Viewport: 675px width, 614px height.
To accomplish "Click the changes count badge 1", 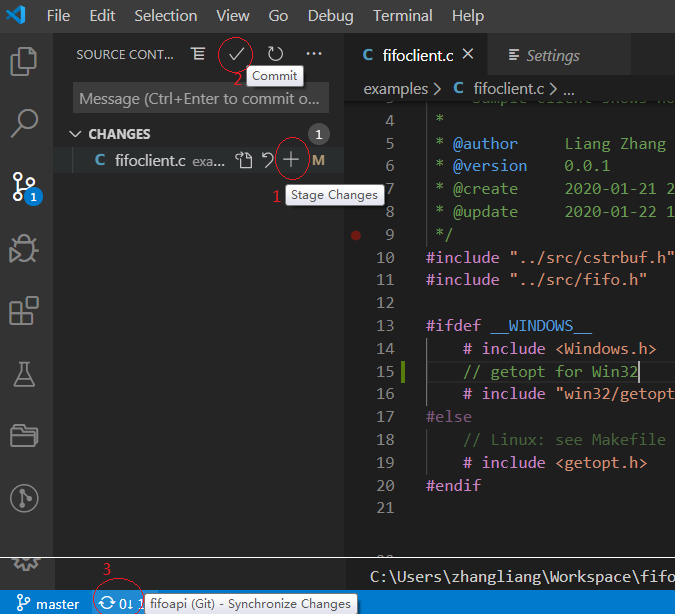I will [x=319, y=134].
